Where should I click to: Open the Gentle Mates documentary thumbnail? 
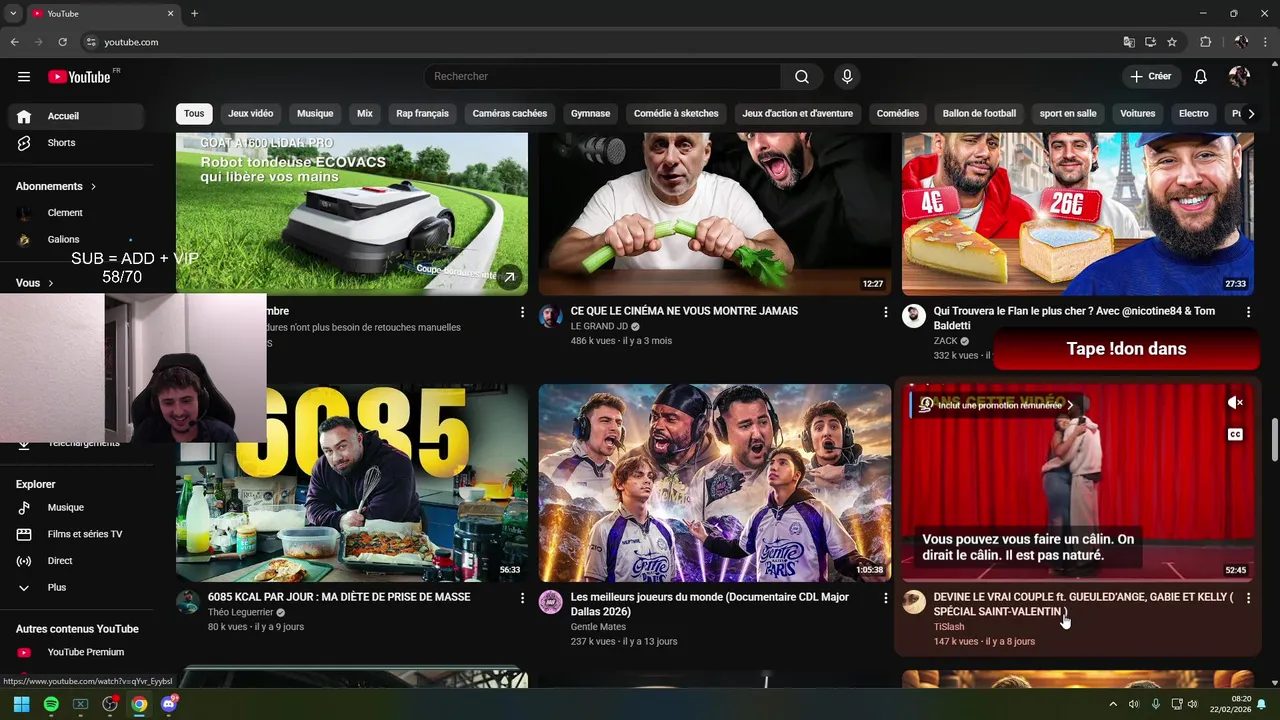715,483
